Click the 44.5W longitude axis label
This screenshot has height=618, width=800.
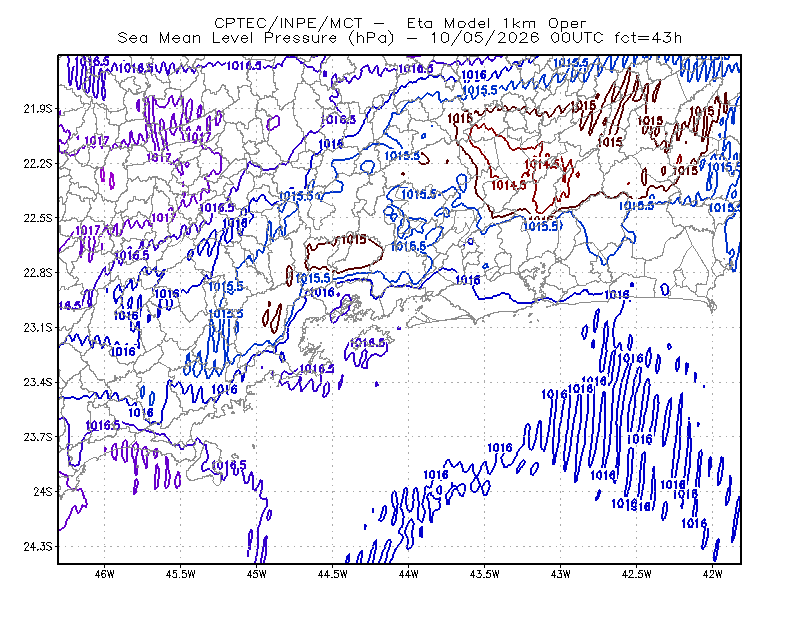pos(333,574)
